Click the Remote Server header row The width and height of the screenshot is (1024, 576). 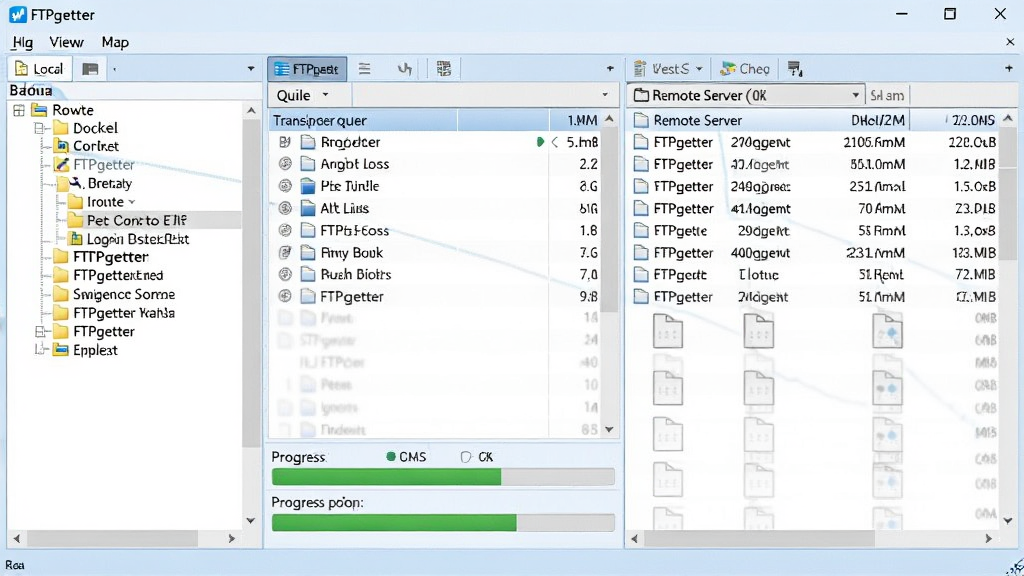coord(814,121)
